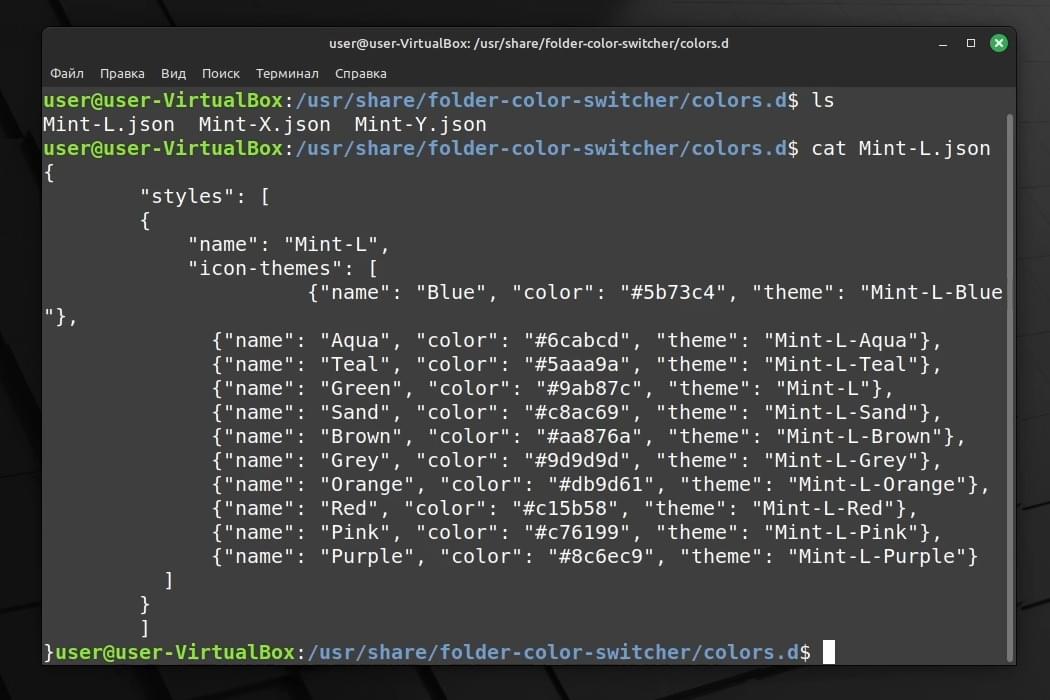Click the "Mint-L-Blue" theme value
Image resolution: width=1050 pixels, height=700 pixels.
(x=931, y=293)
